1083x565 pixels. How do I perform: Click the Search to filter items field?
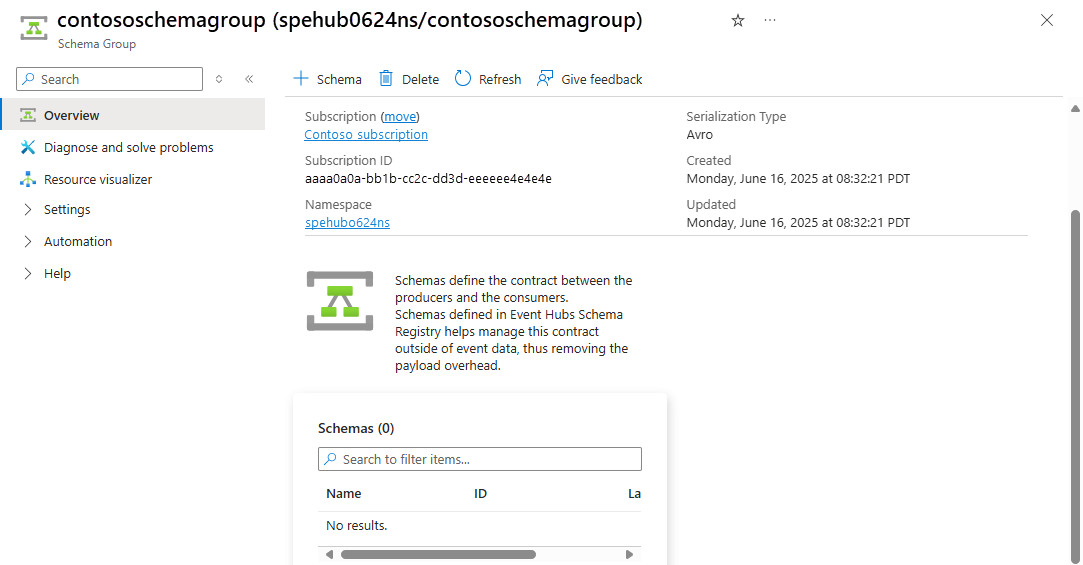[x=480, y=459]
